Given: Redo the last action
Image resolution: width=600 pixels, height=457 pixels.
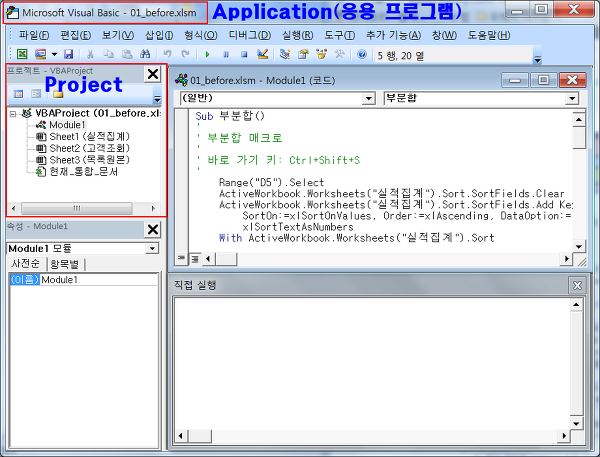Looking at the screenshot, I should click(186, 54).
